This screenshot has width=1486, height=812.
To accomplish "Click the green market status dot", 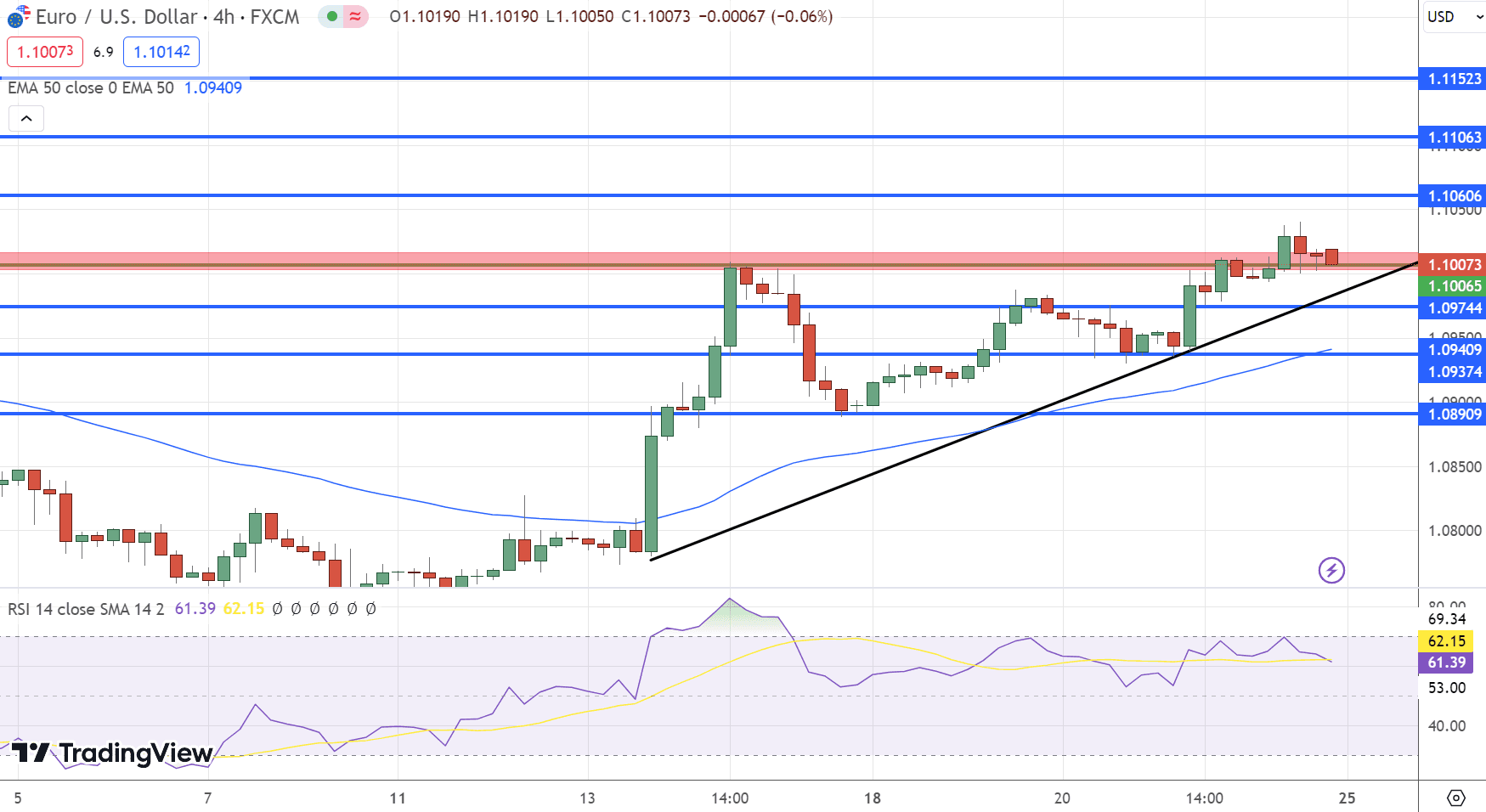I will [331, 16].
